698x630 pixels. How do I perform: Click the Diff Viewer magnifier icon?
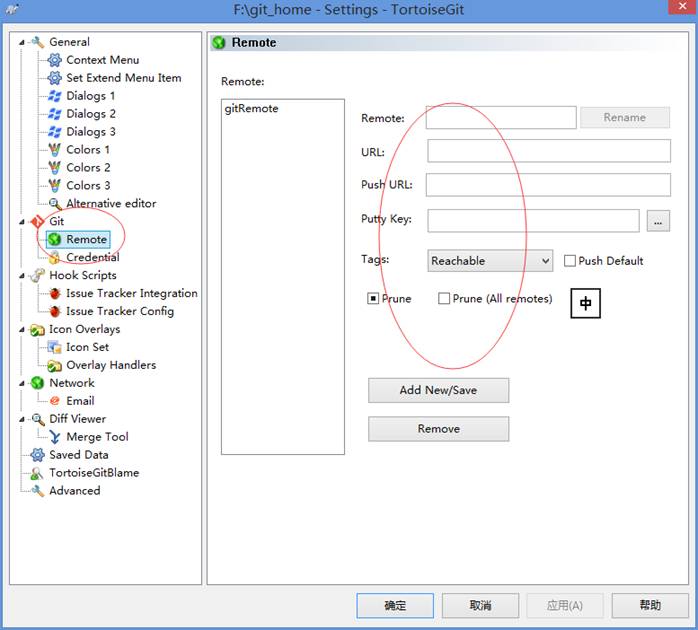[x=37, y=419]
